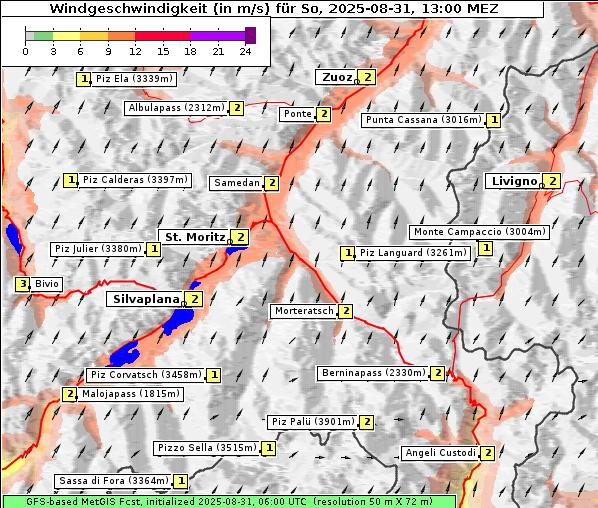Click the wind value badge next to Zuoz
598x508 pixels.
(367, 77)
